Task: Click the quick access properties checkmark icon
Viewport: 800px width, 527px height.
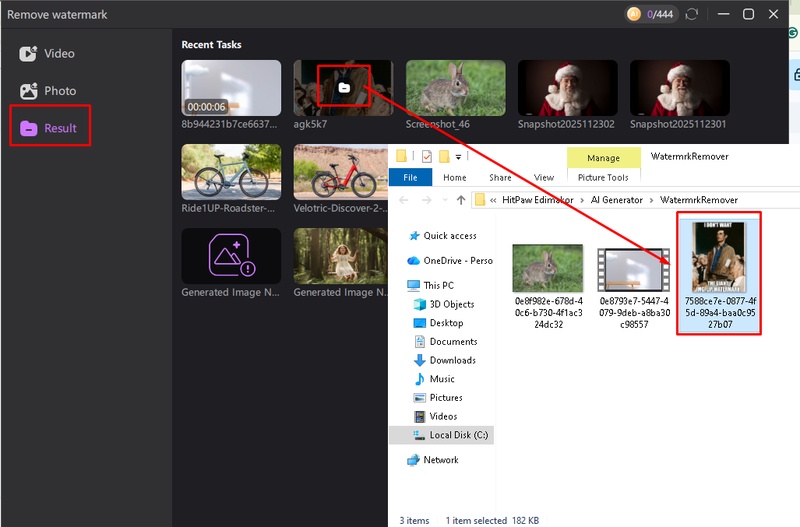Action: coord(427,156)
